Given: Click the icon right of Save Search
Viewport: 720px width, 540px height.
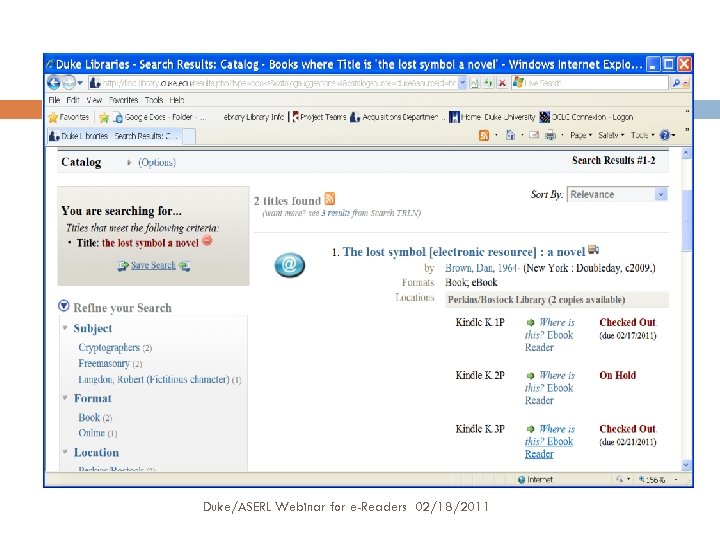Looking at the screenshot, I should (x=185, y=265).
